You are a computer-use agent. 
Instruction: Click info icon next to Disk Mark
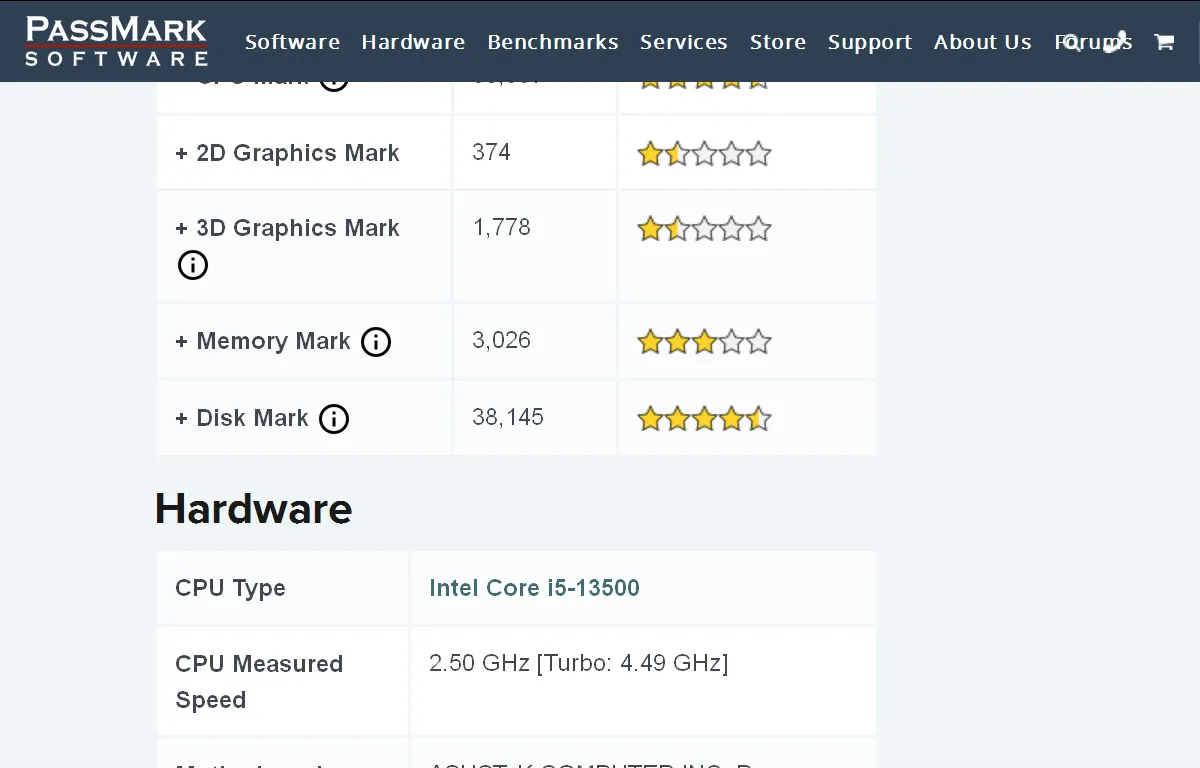[334, 419]
